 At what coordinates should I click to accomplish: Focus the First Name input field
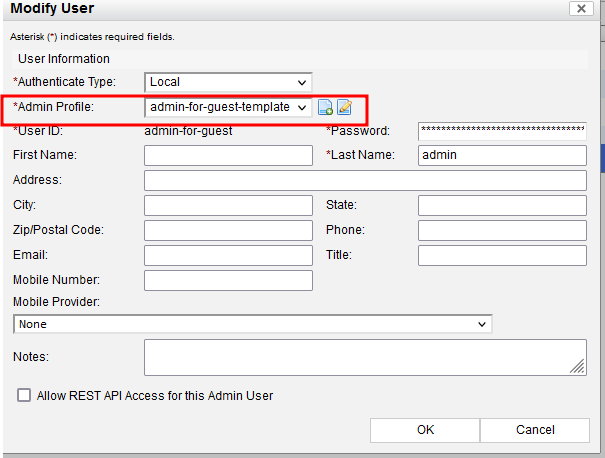click(228, 155)
